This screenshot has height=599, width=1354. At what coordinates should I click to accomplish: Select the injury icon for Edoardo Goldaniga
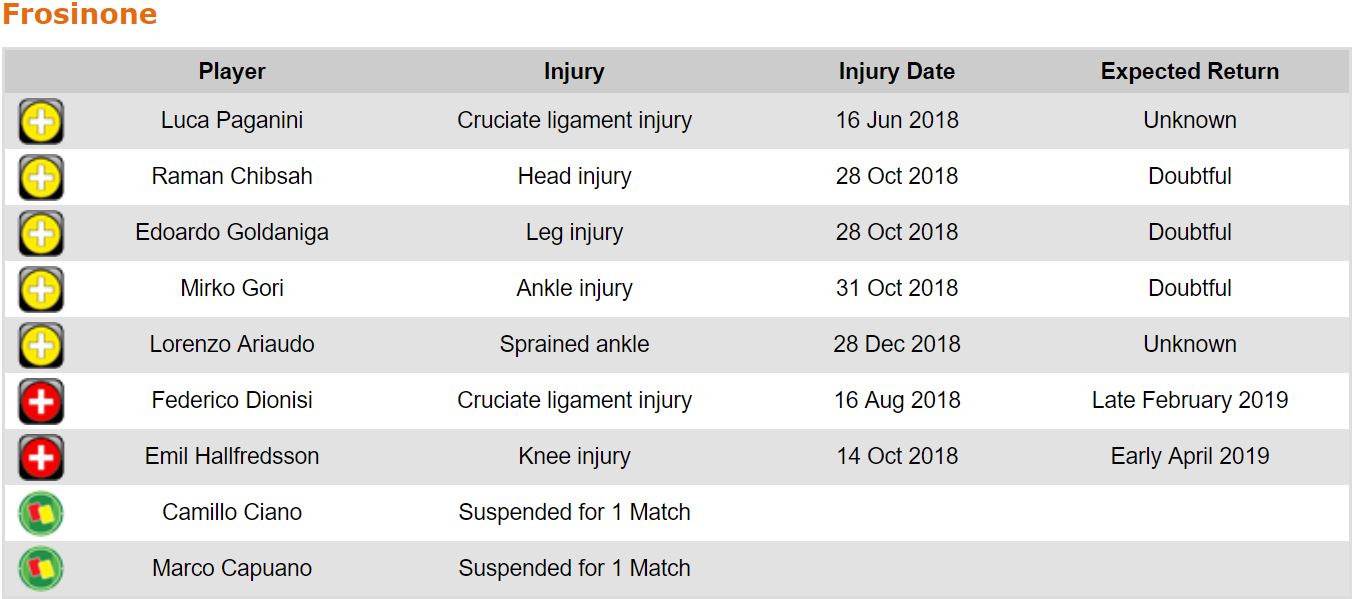pos(41,234)
